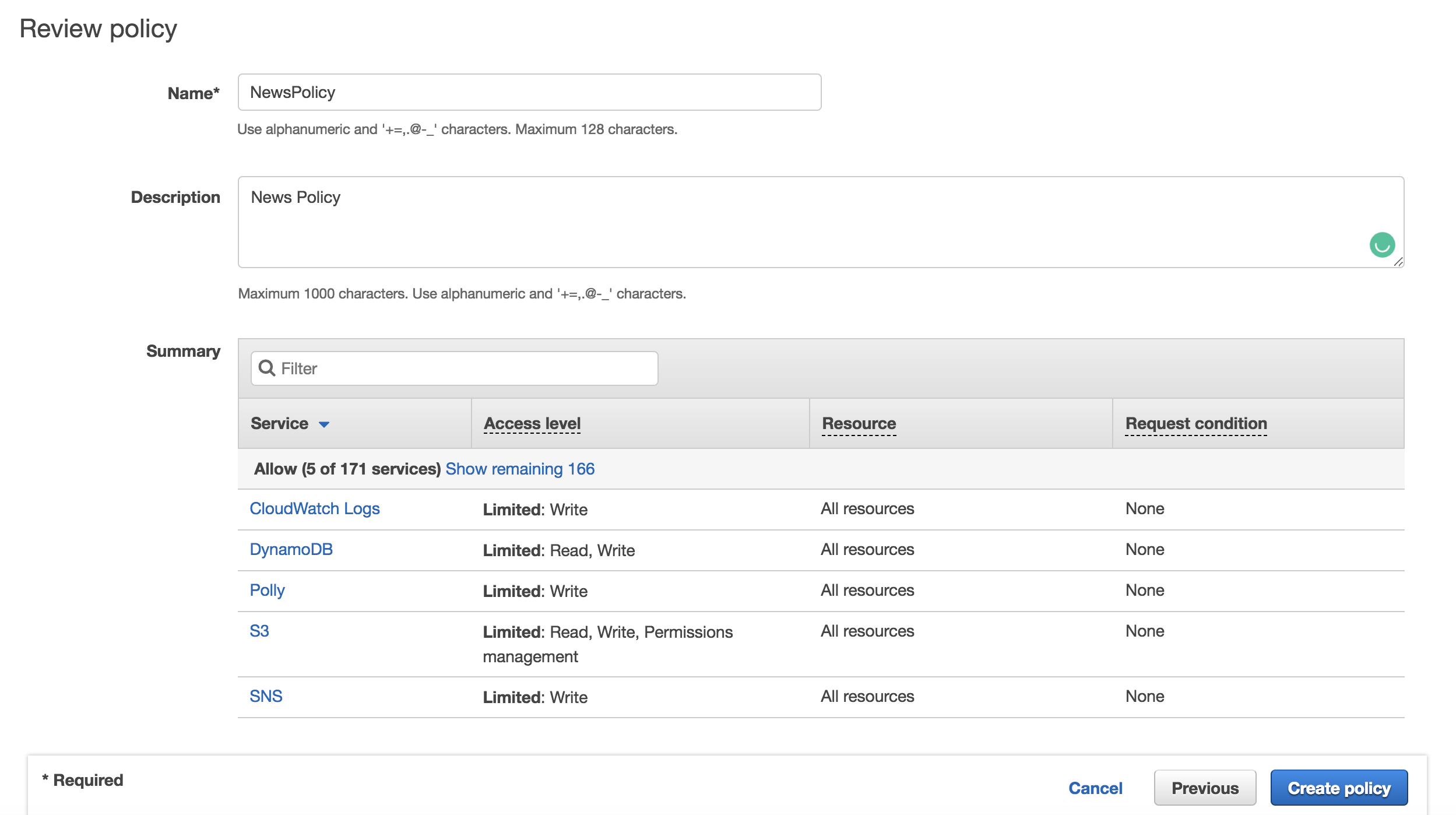Click inside the Description text area
This screenshot has height=815, width=1456.
(821, 222)
